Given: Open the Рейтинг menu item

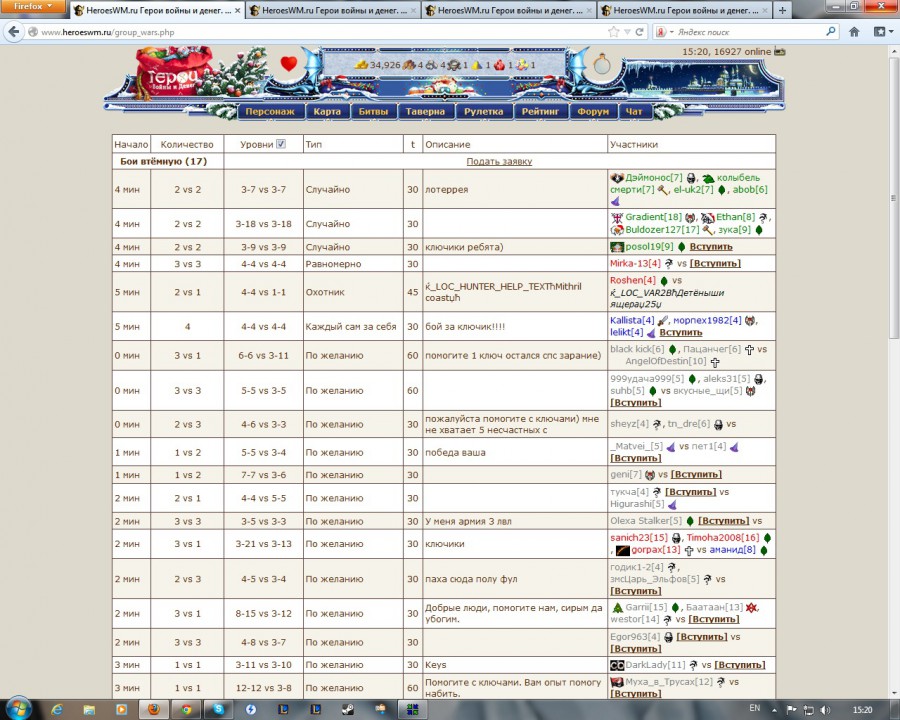Looking at the screenshot, I should coord(540,111).
